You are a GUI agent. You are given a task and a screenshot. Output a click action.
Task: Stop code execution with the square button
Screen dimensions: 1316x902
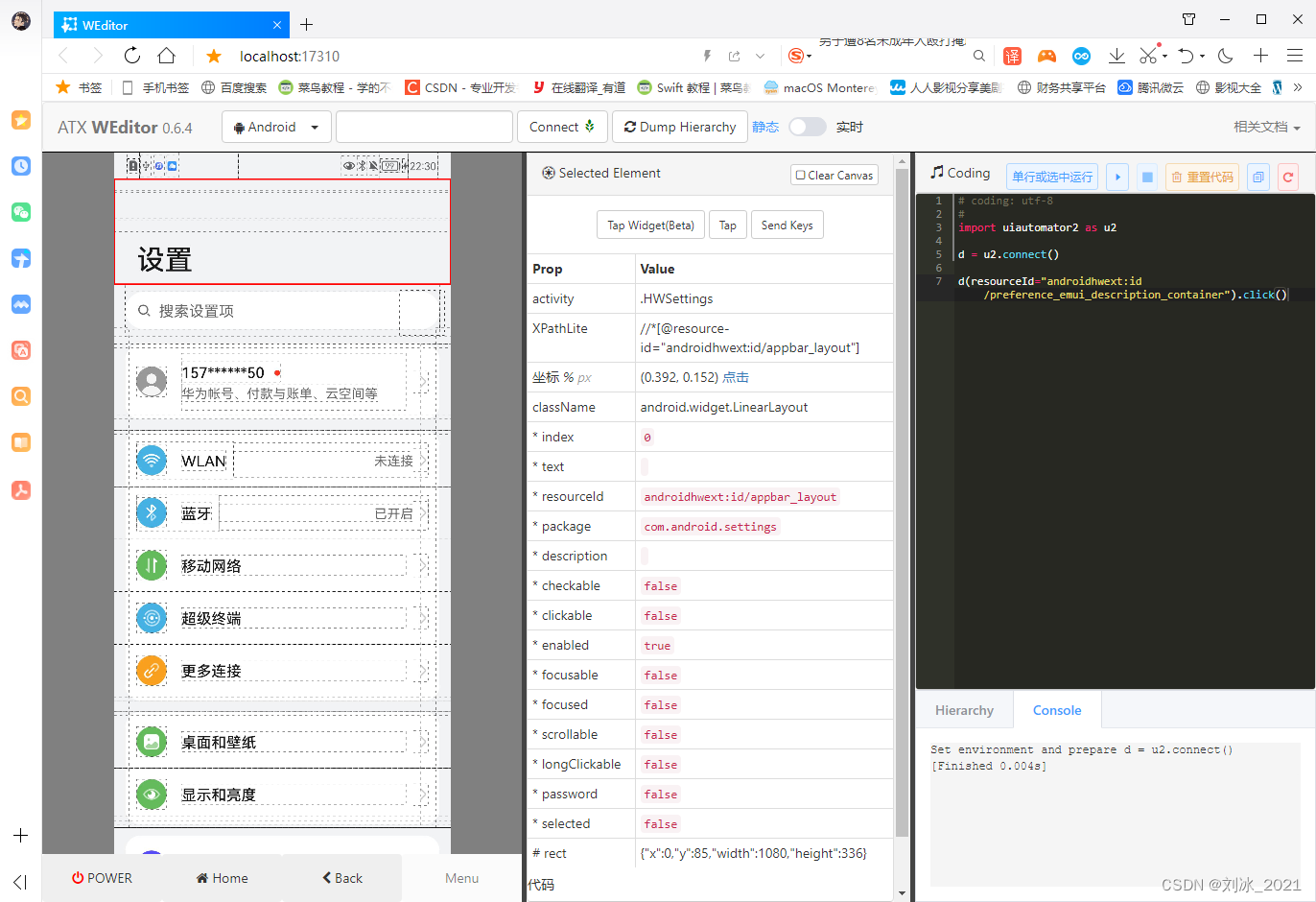pos(1147,177)
